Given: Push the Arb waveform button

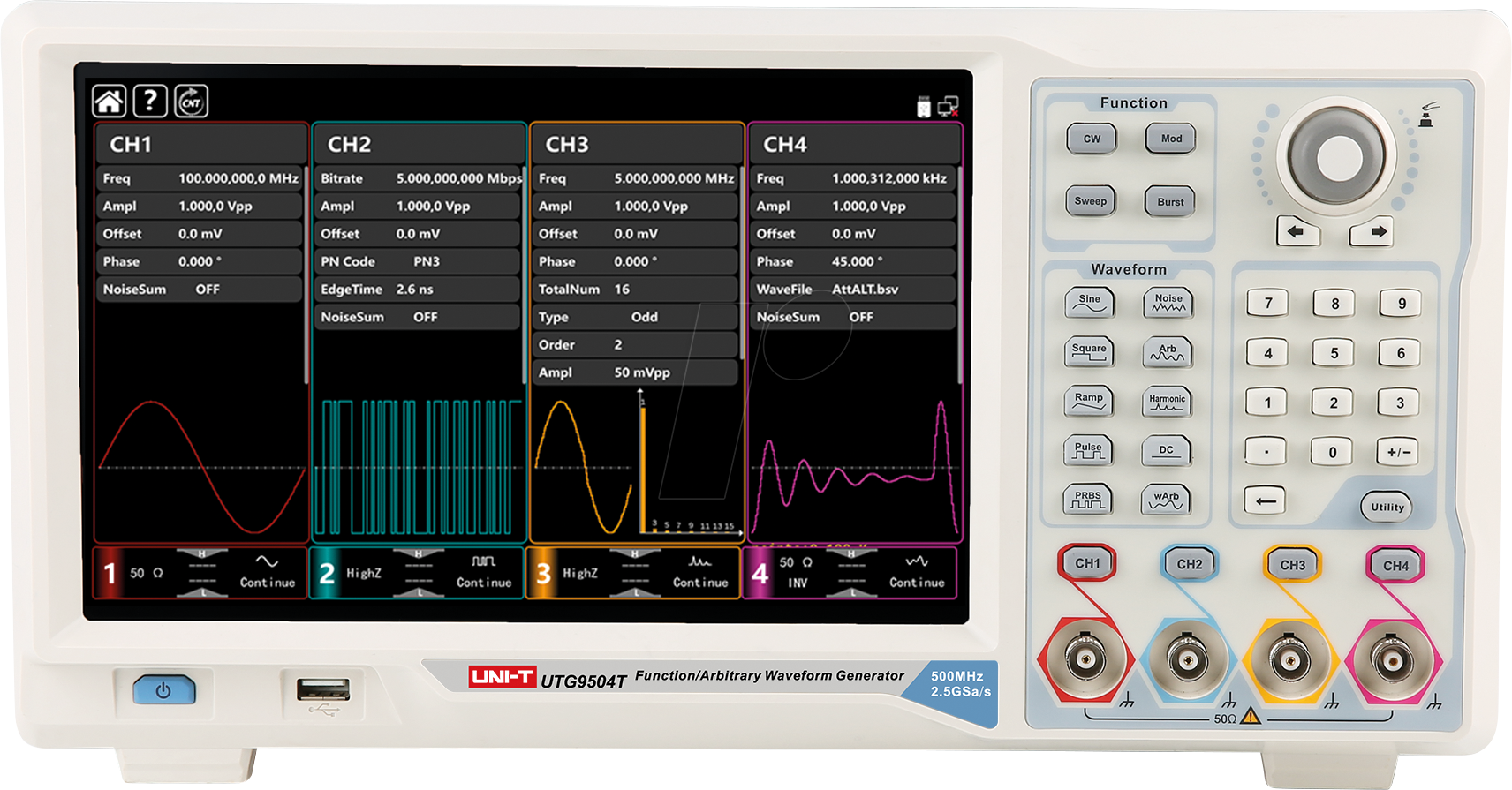Looking at the screenshot, I should [1168, 353].
